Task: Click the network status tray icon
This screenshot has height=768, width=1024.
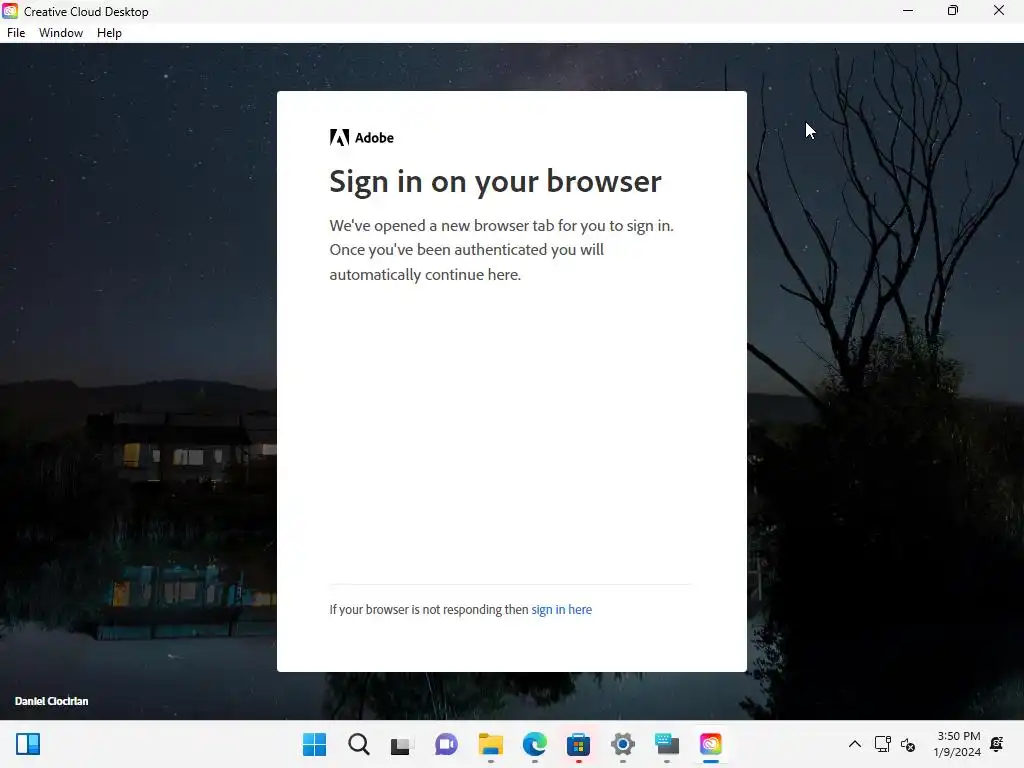Action: pyautogui.click(x=882, y=744)
